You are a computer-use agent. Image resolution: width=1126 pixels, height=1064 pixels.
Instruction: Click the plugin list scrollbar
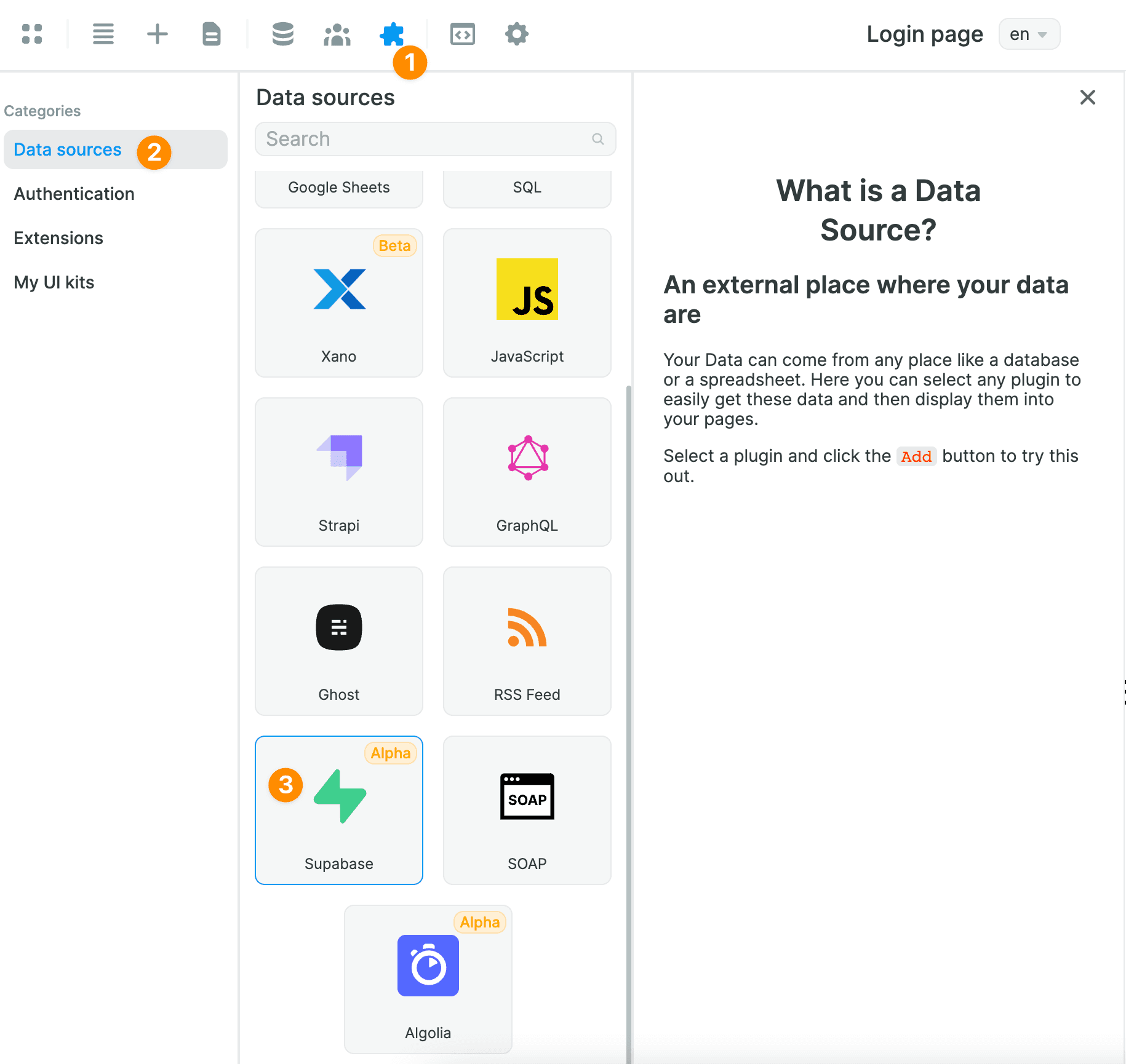pyautogui.click(x=629, y=725)
